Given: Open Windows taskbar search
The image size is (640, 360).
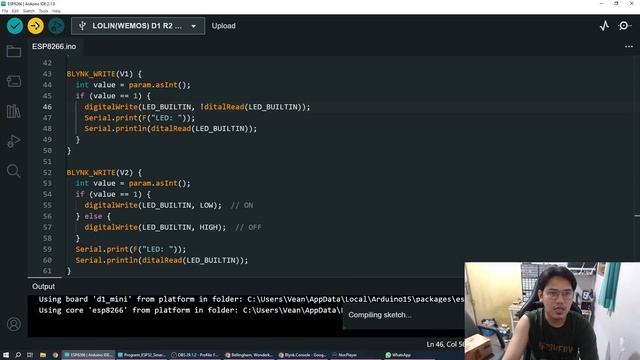Looking at the screenshot, I should pos(18,355).
